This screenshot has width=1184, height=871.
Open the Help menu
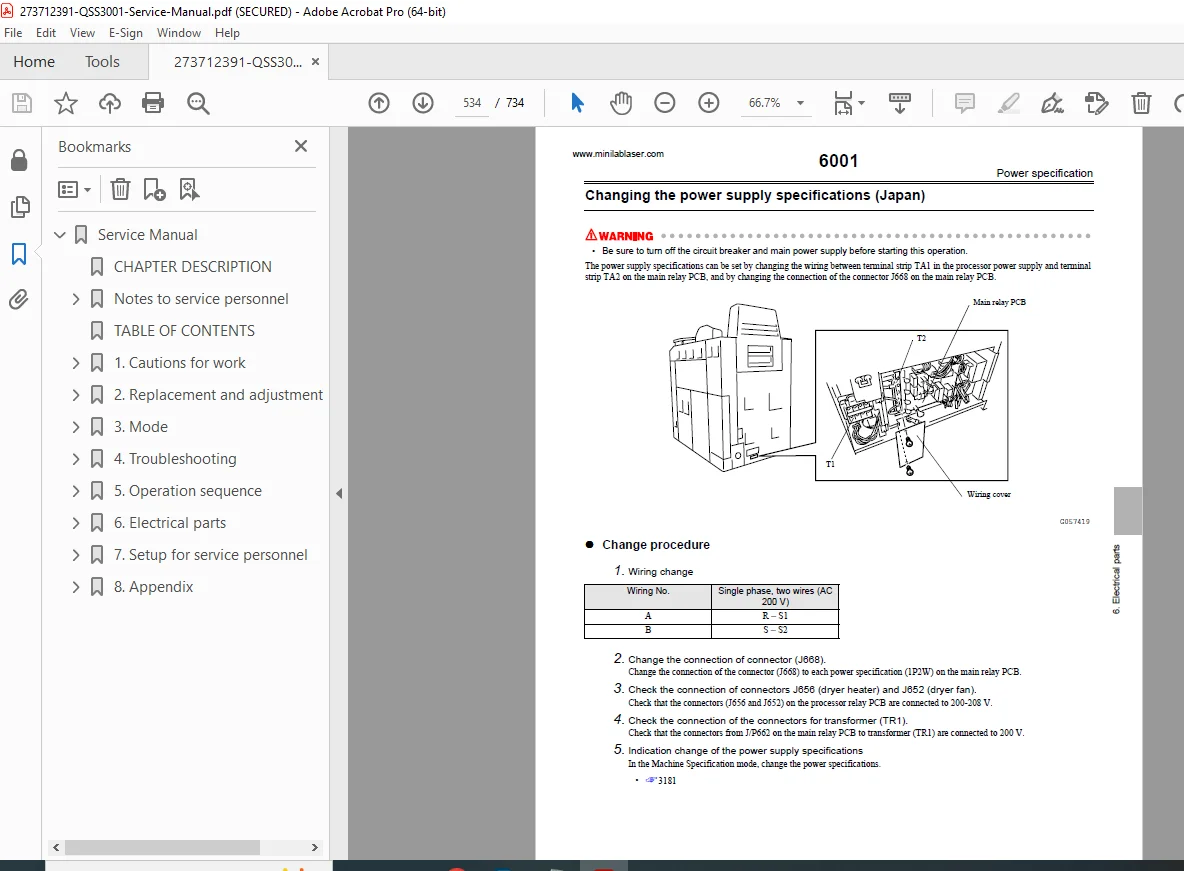point(227,32)
